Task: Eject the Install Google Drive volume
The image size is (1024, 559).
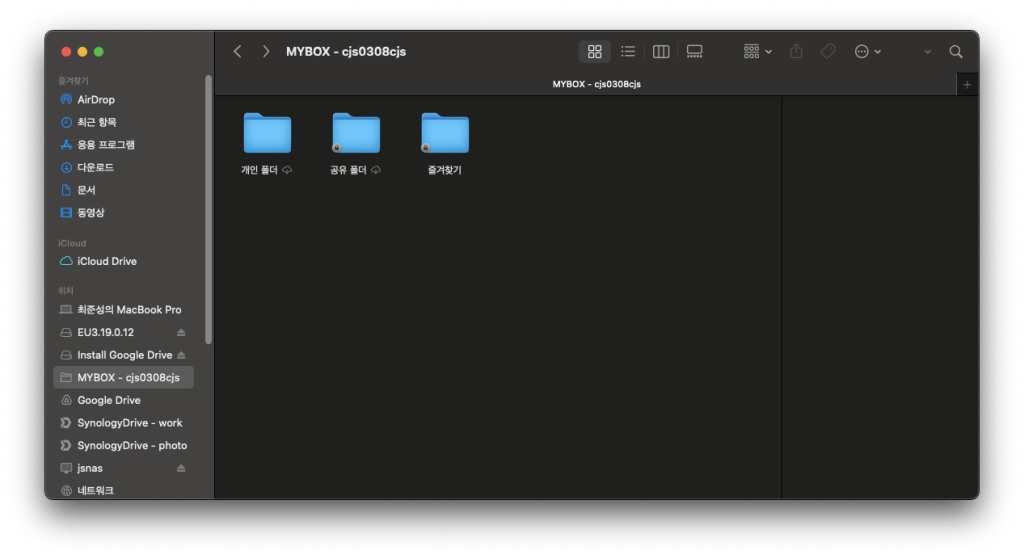Action: point(181,355)
